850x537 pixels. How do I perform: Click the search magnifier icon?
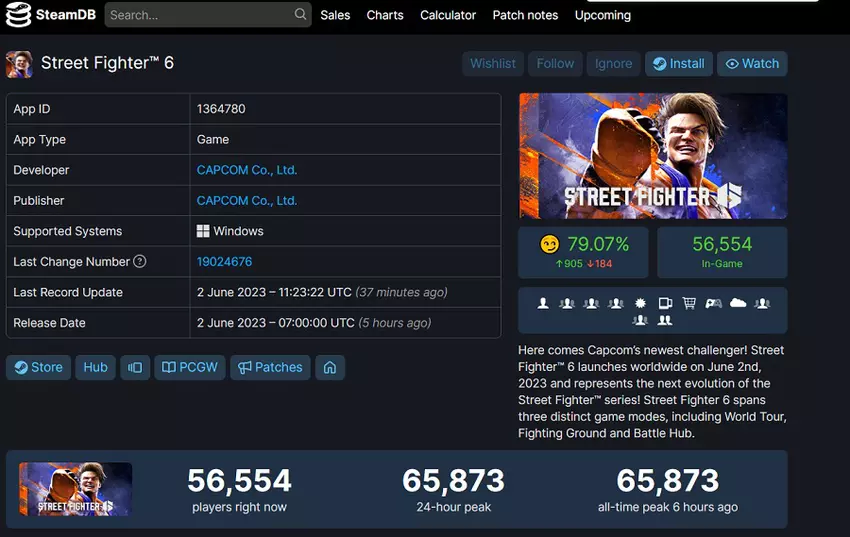coord(300,15)
